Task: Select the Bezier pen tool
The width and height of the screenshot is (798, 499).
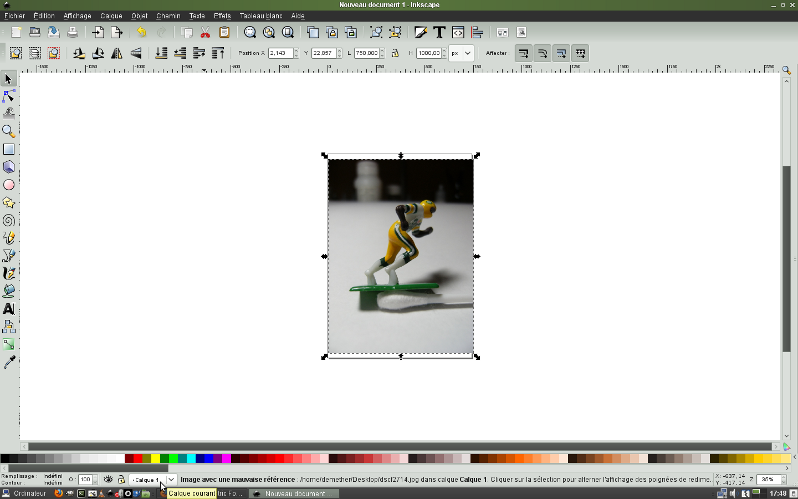Action: 9,256
